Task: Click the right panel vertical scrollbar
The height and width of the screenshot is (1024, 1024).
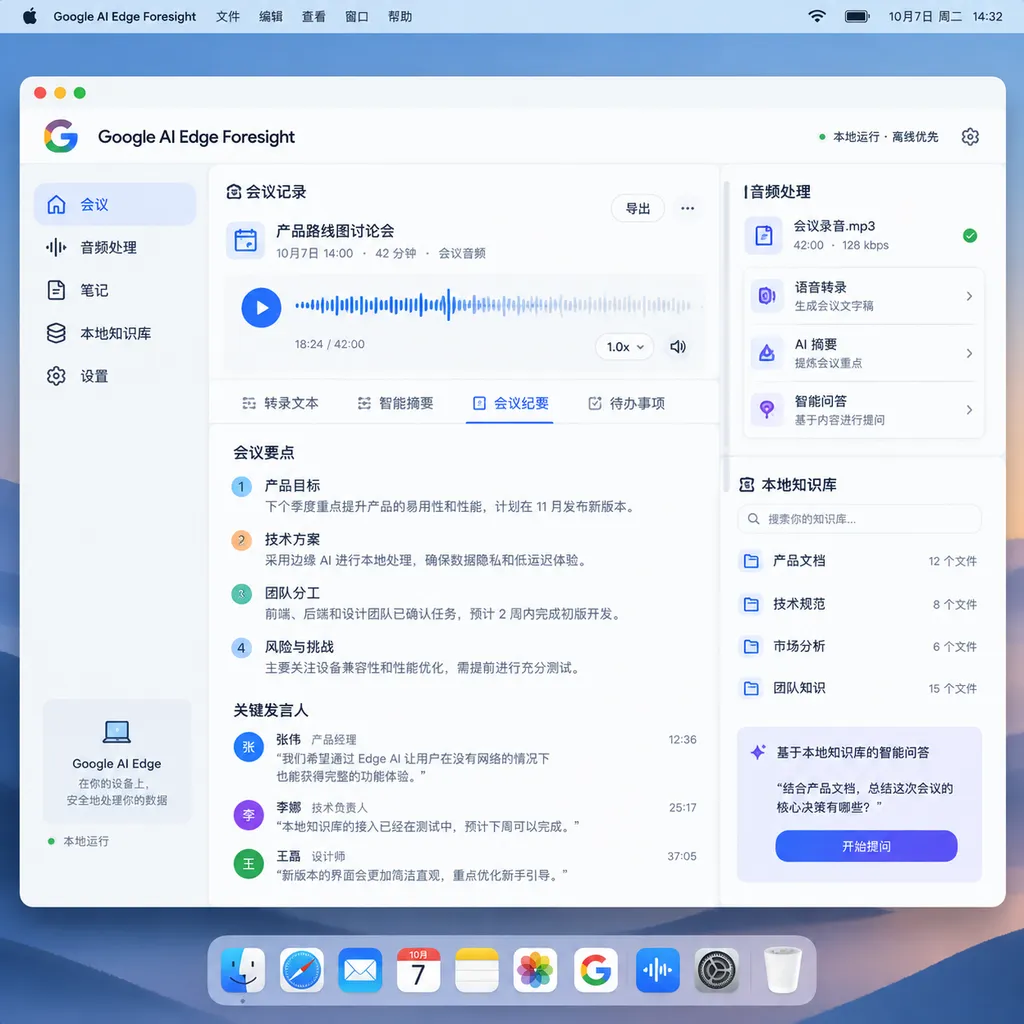Action: coord(726,337)
